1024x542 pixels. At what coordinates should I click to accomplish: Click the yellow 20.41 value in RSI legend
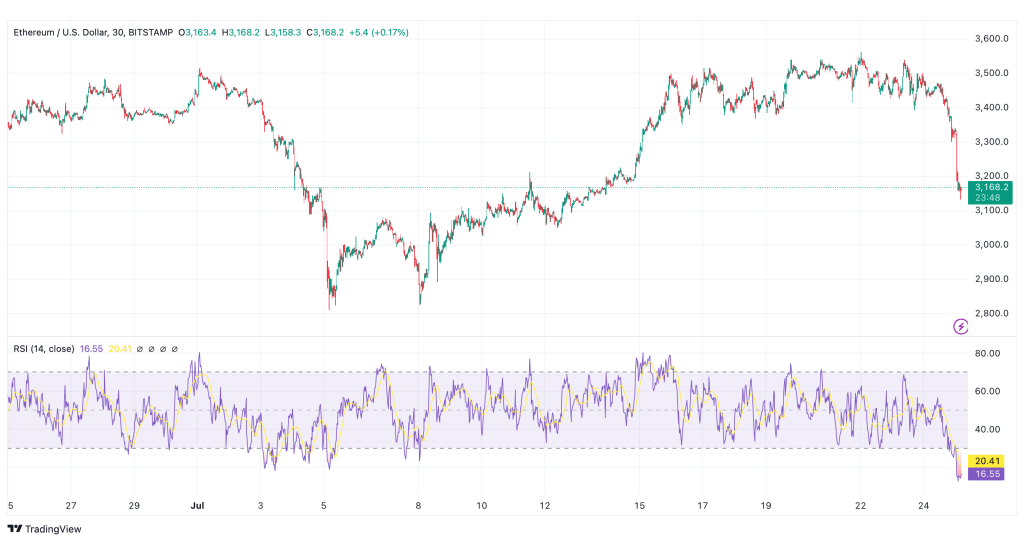coord(120,349)
